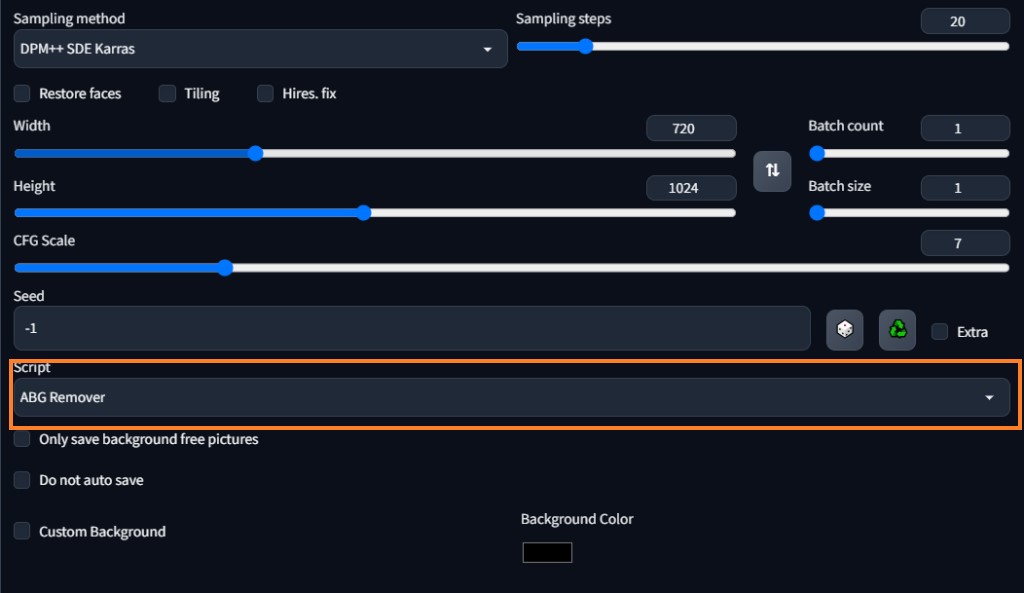This screenshot has height=593, width=1024.
Task: Check the Extra seed options box
Action: (x=939, y=332)
